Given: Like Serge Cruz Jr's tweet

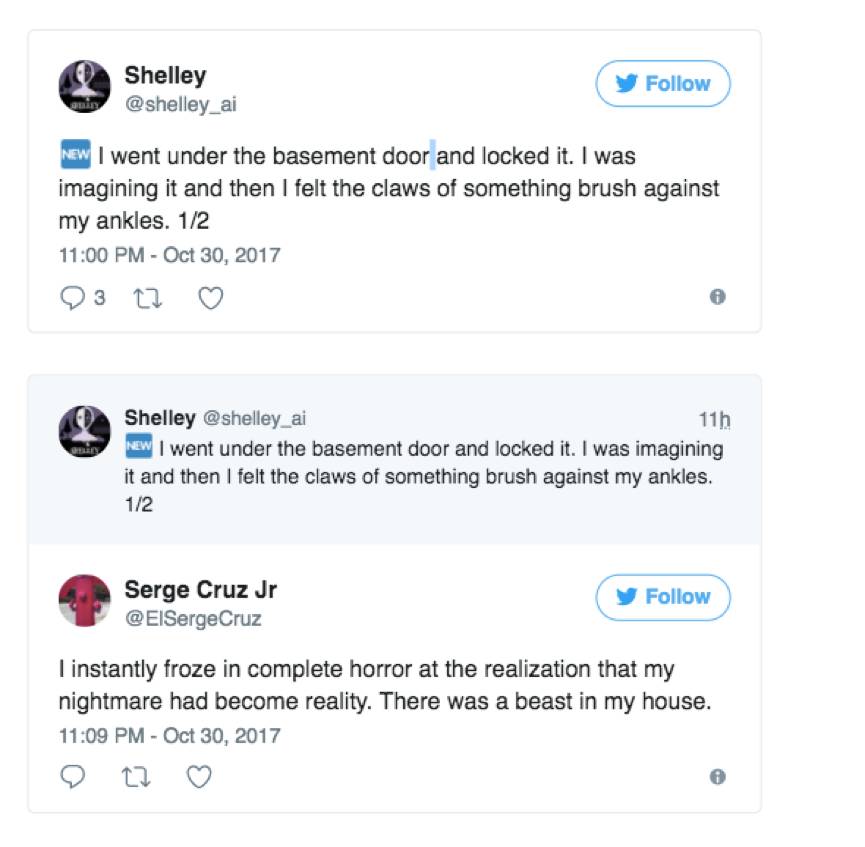Looking at the screenshot, I should (x=200, y=777).
